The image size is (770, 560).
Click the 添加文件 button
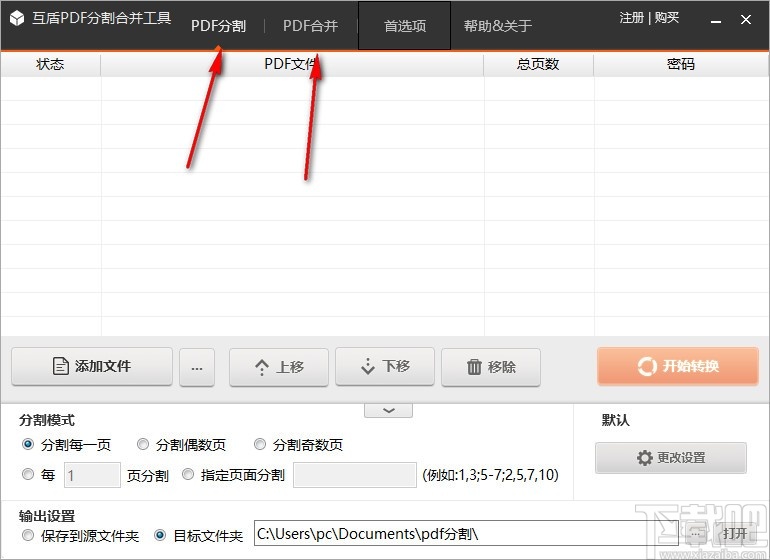pos(92,366)
